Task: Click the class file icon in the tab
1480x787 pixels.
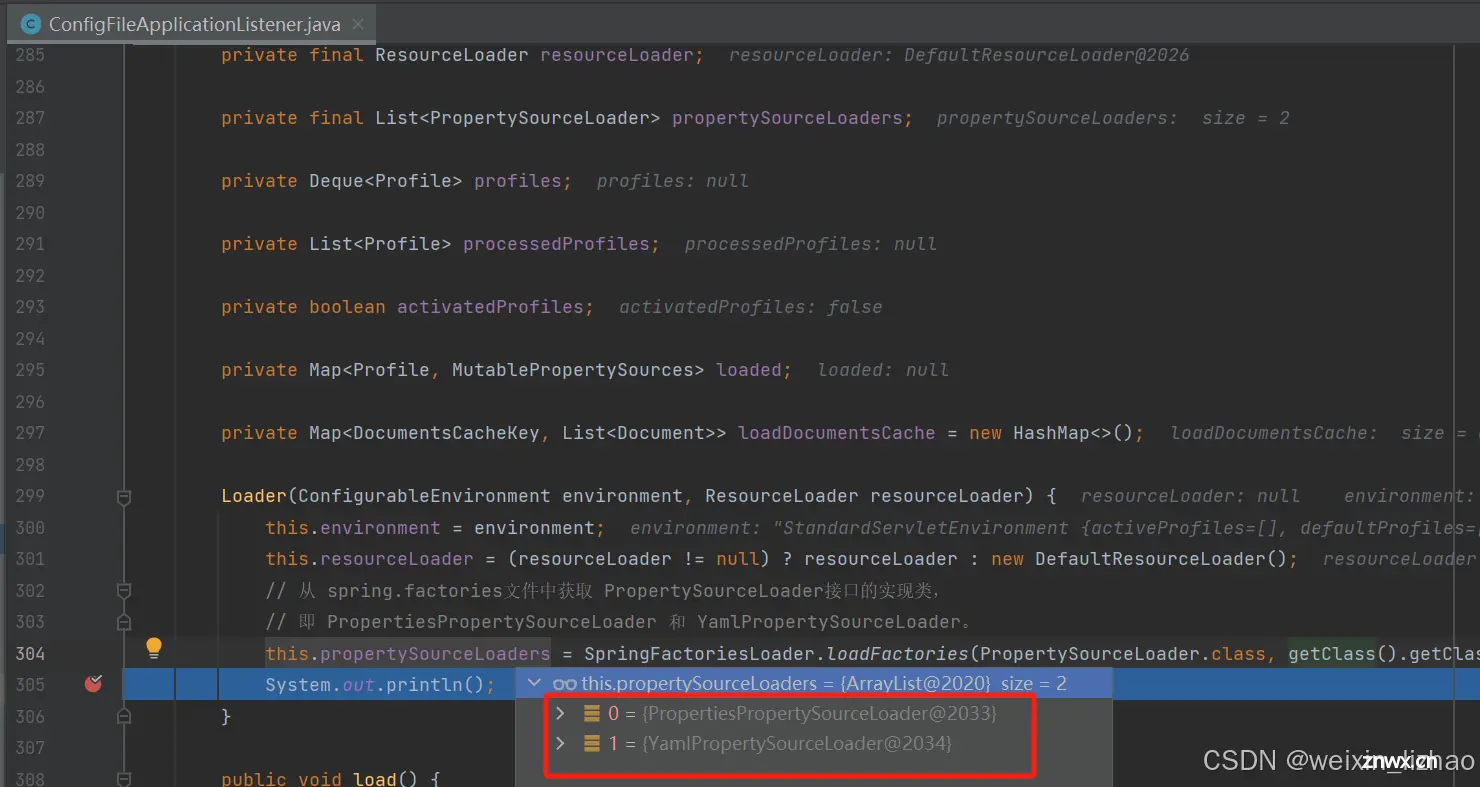Action: point(31,24)
